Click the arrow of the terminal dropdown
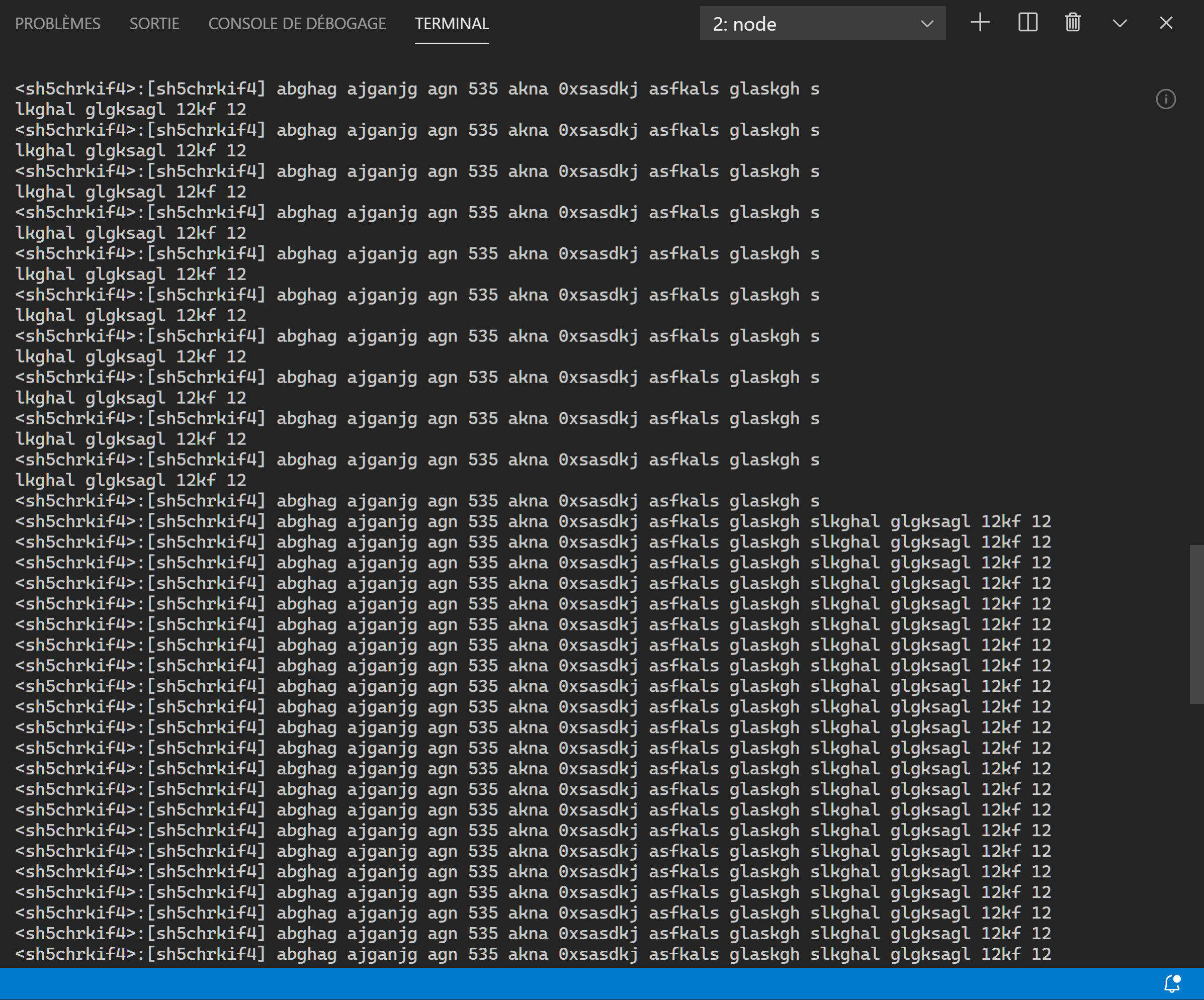 coord(927,24)
